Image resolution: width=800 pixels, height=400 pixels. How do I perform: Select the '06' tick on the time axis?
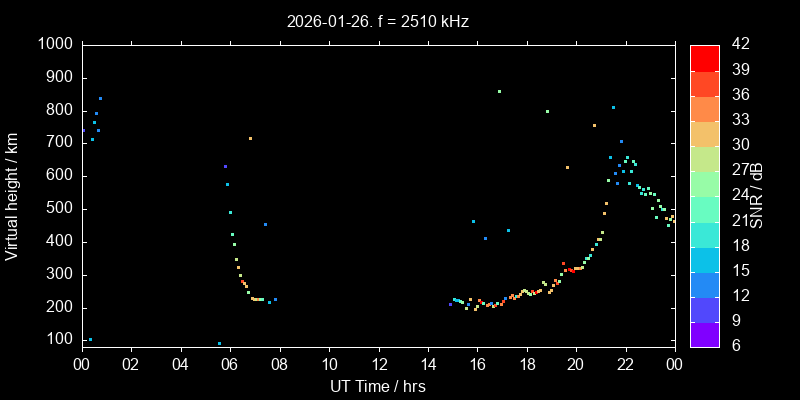click(230, 364)
